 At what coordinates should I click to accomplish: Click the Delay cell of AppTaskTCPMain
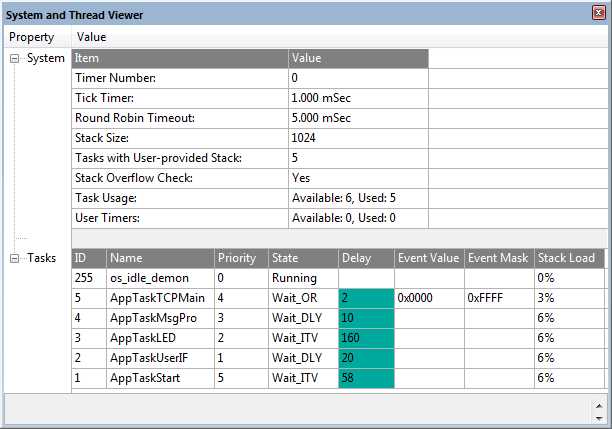pos(366,298)
